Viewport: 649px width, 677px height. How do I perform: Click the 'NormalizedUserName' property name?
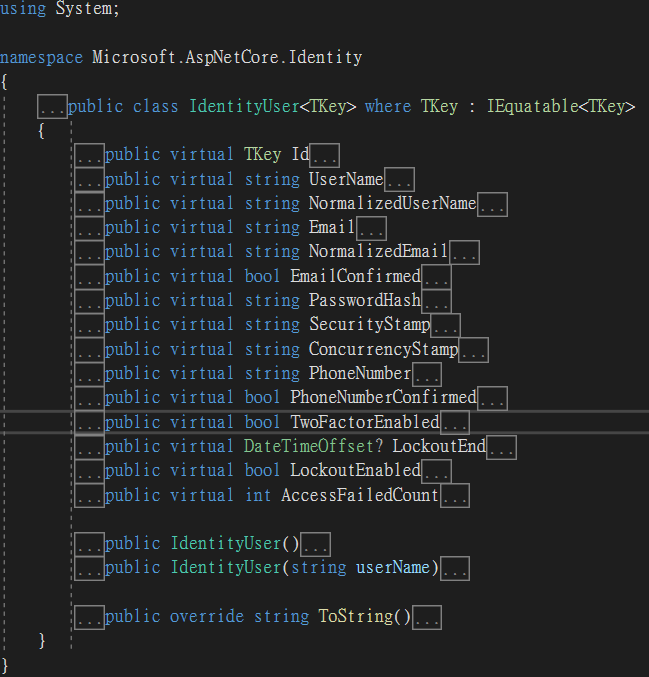coord(393,203)
